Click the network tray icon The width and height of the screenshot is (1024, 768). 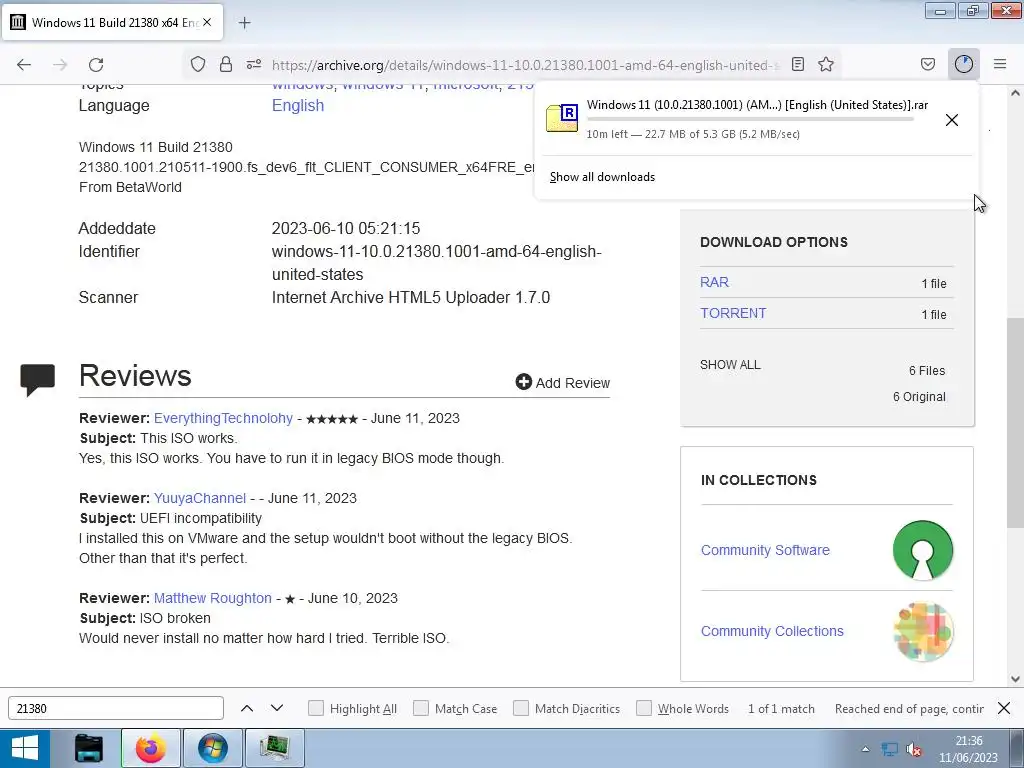(889, 749)
